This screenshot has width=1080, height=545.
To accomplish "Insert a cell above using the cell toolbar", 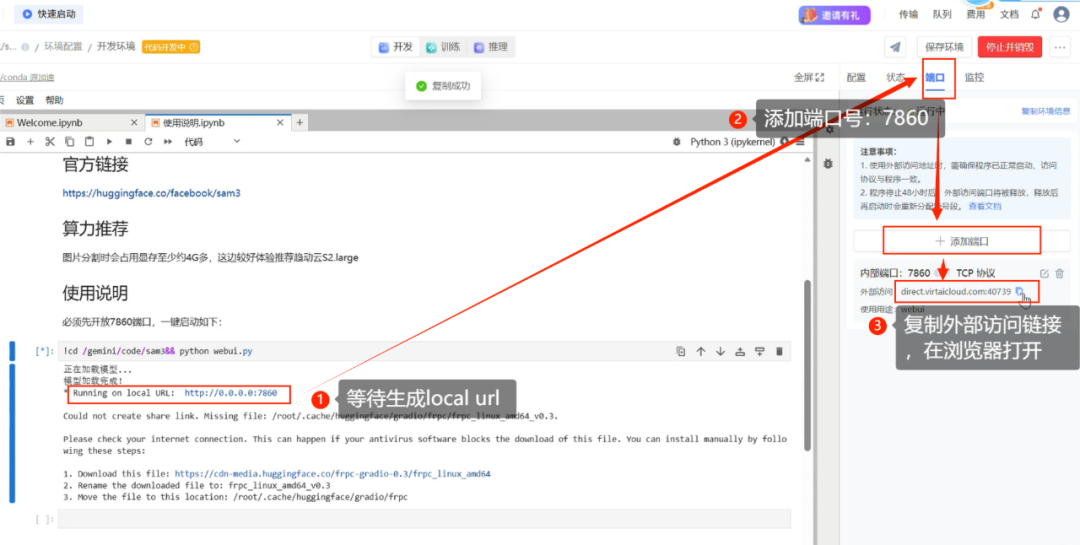I will click(740, 351).
